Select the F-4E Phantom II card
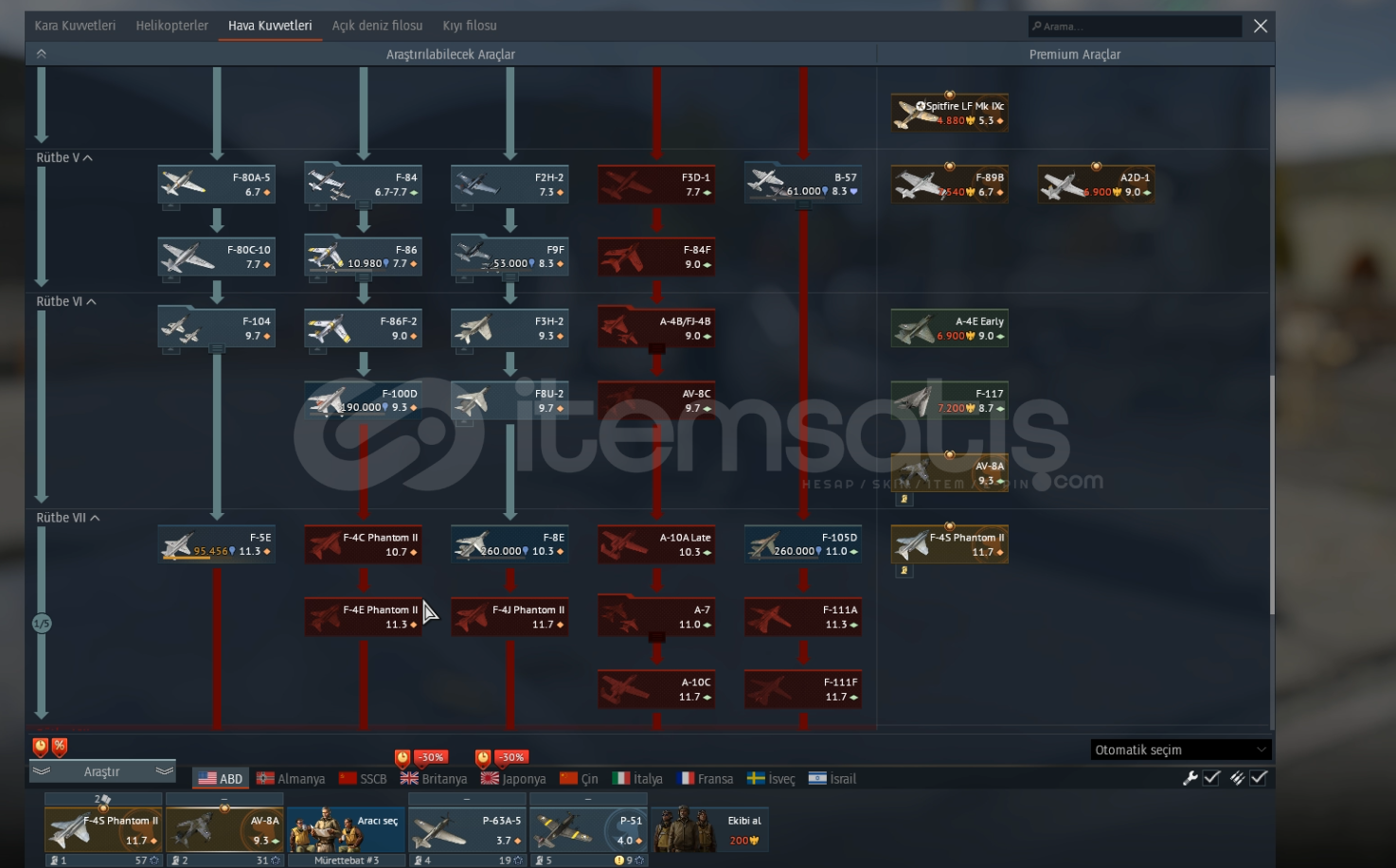 click(364, 617)
